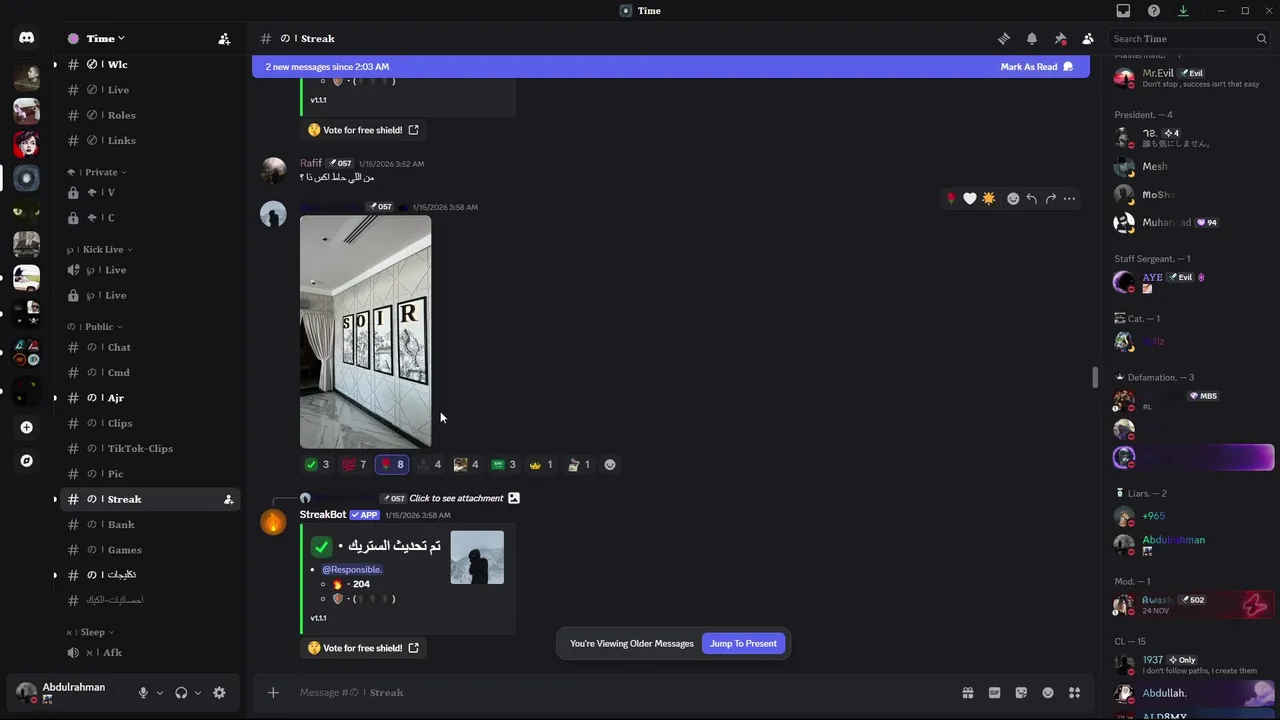Collapse the Public category
1280x720 pixels.
click(95, 327)
